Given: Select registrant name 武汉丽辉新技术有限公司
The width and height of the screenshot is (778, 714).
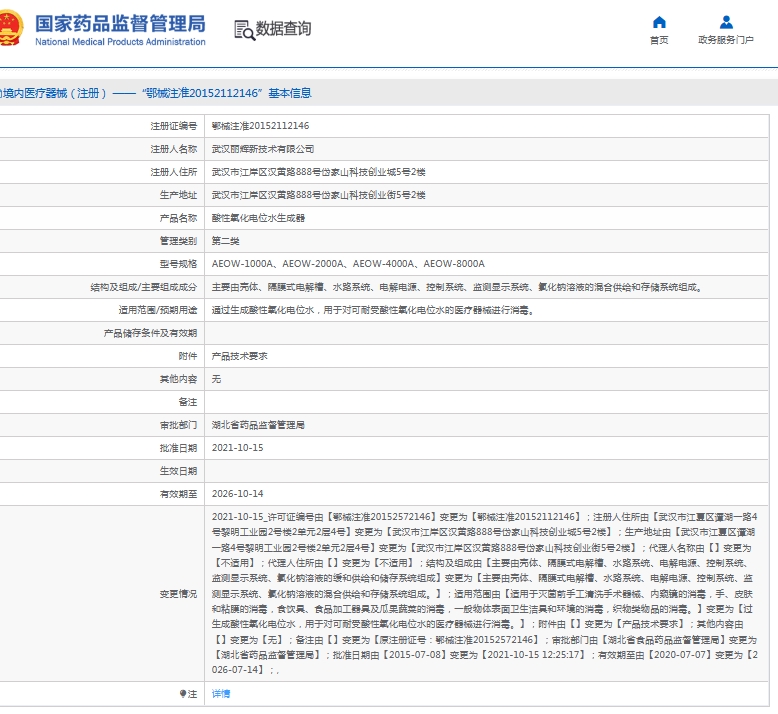Looking at the screenshot, I should pos(262,149).
